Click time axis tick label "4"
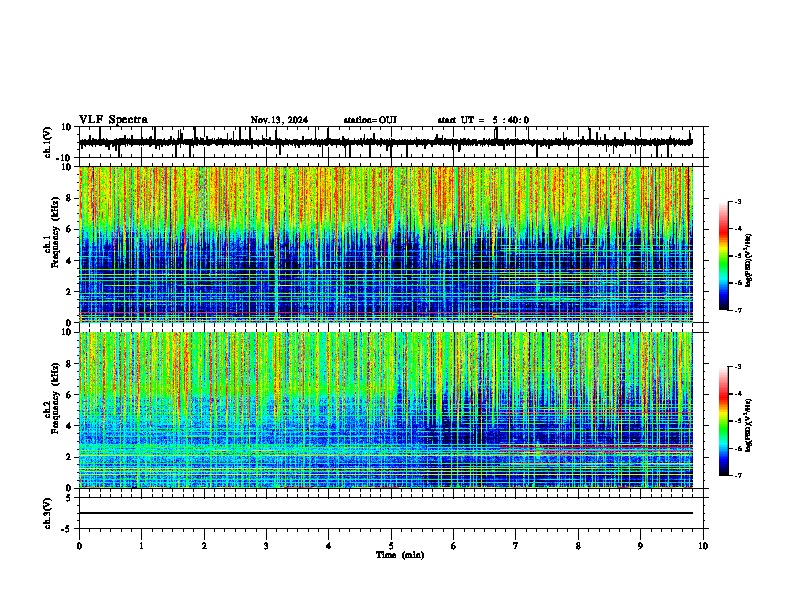The width and height of the screenshot is (792, 612). coord(328,546)
